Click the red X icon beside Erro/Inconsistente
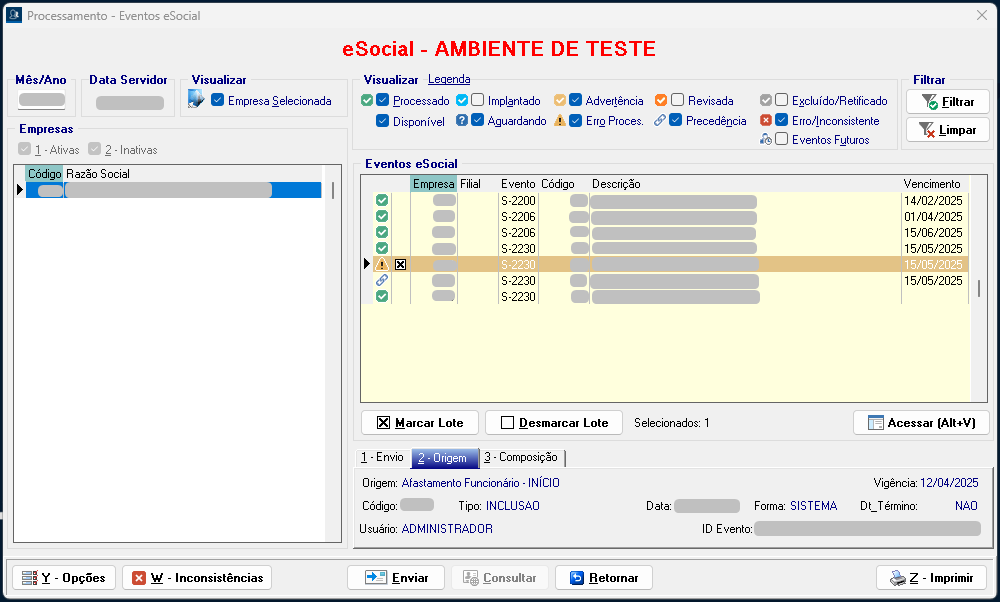1000x602 pixels. [766, 121]
